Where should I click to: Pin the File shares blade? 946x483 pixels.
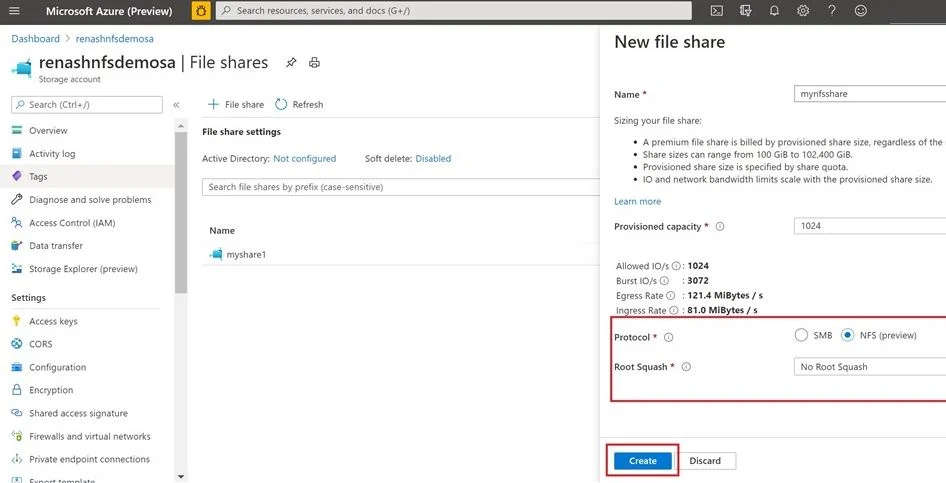291,63
